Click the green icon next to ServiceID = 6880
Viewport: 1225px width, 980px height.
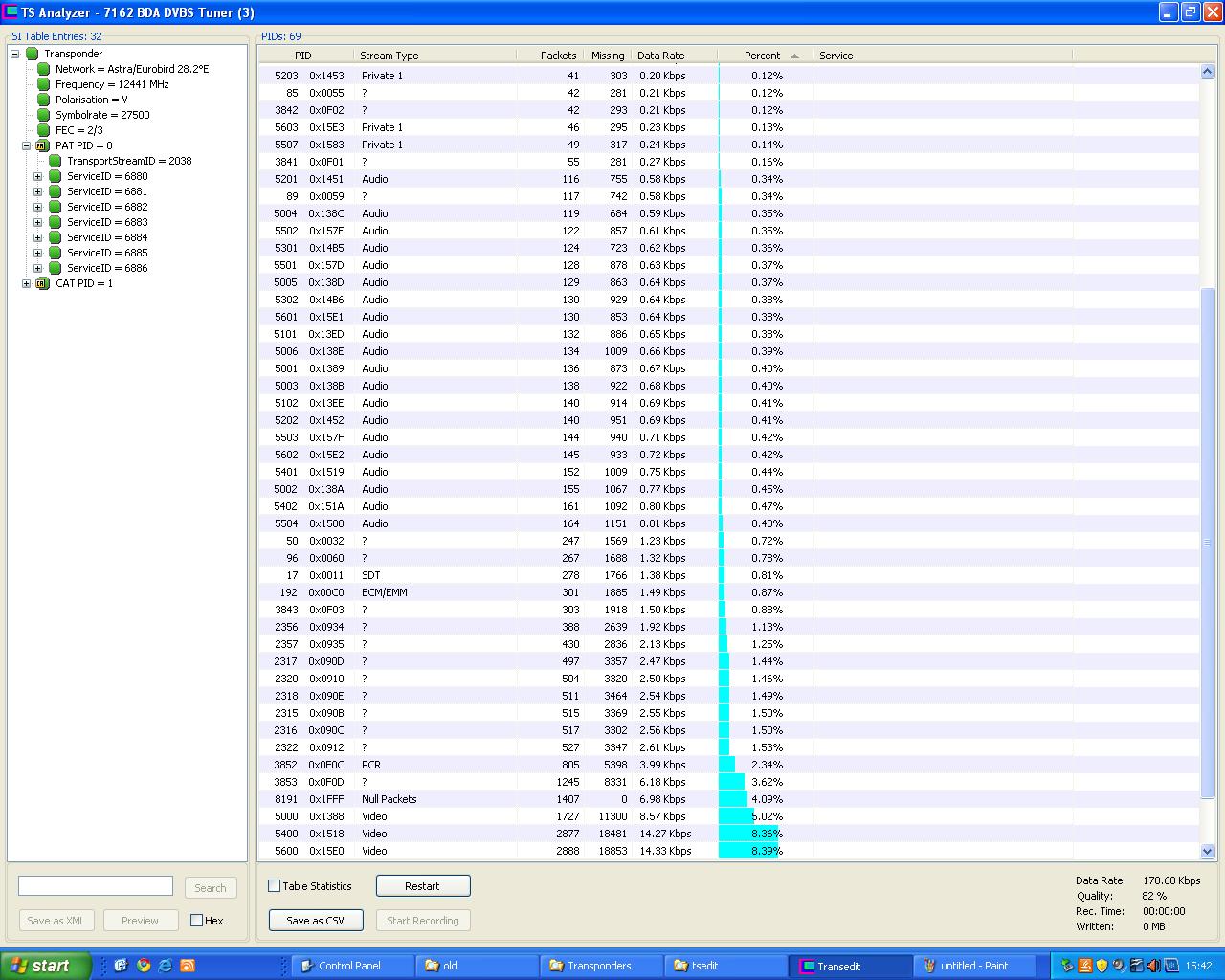click(56, 176)
